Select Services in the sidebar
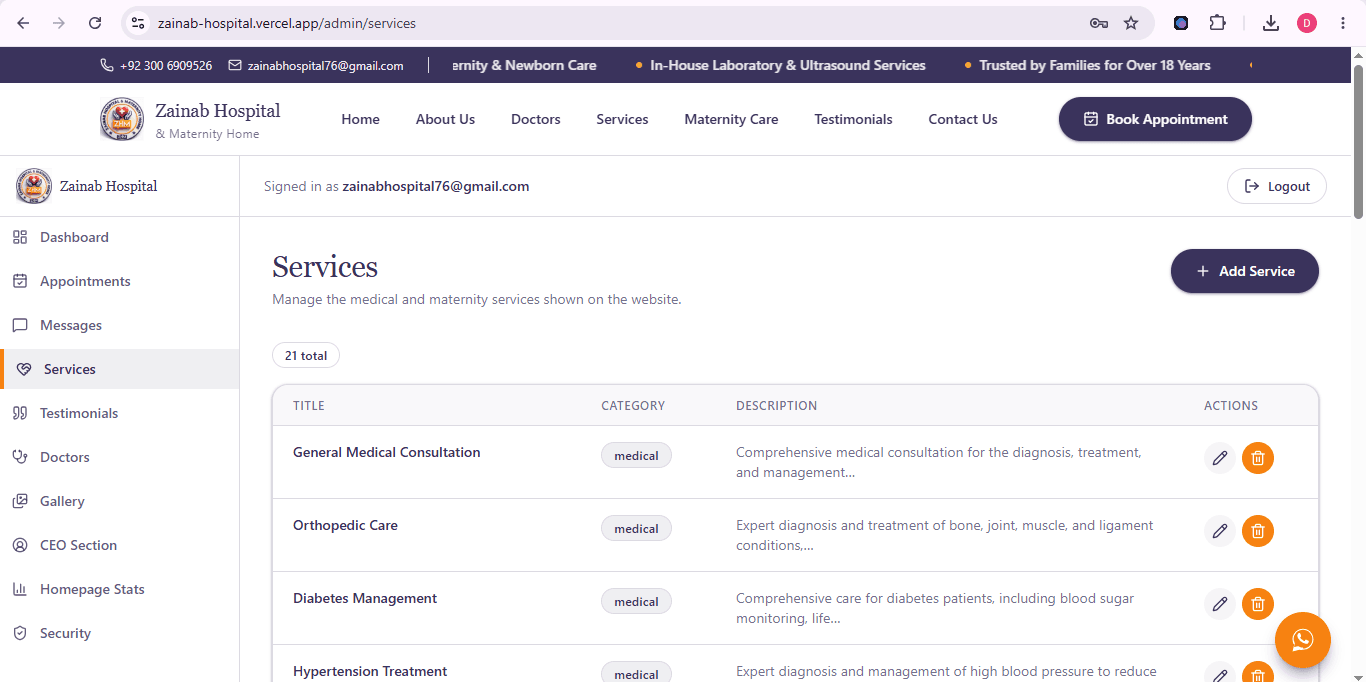1366x682 pixels. tap(120, 369)
